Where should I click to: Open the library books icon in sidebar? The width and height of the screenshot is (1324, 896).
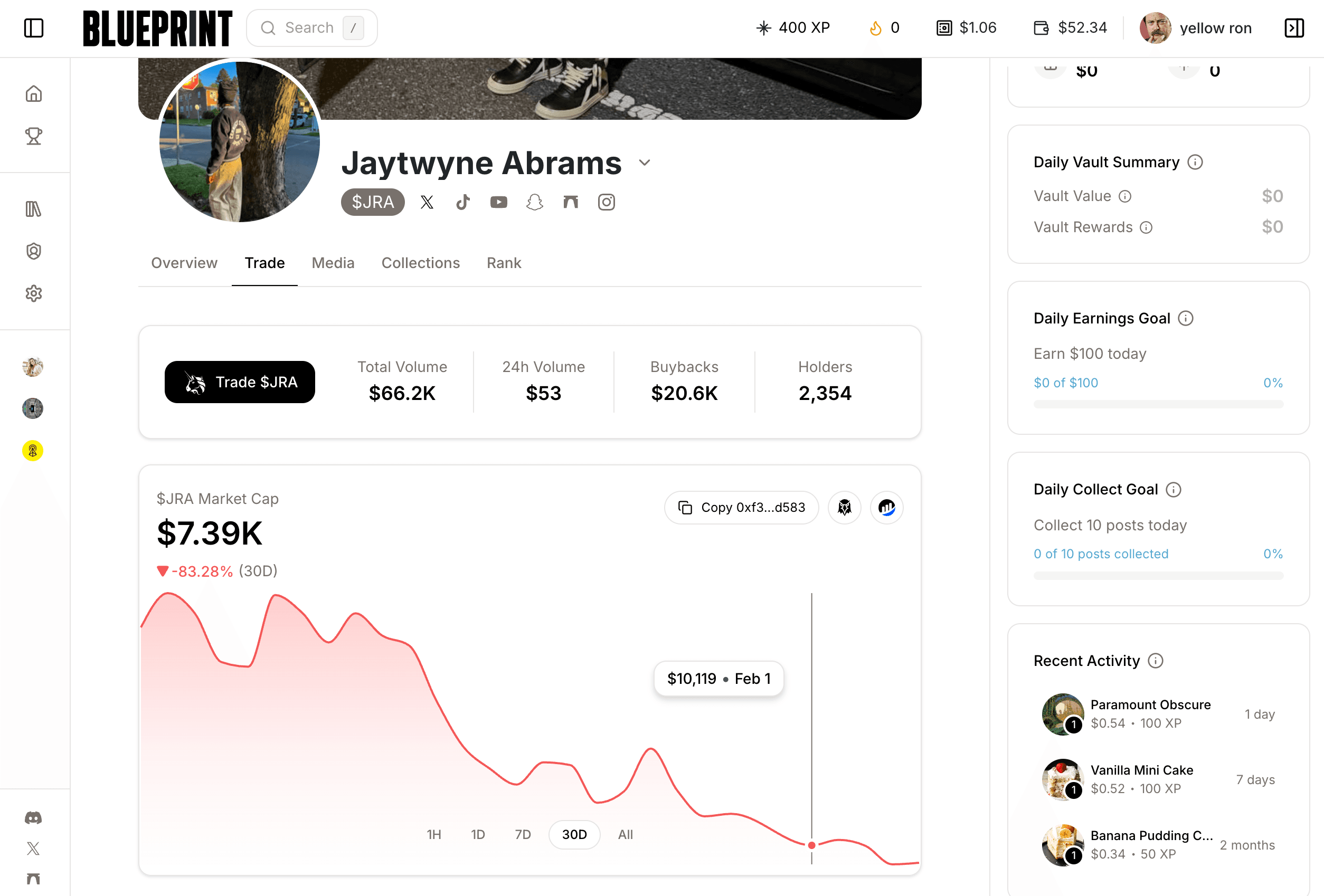[34, 209]
